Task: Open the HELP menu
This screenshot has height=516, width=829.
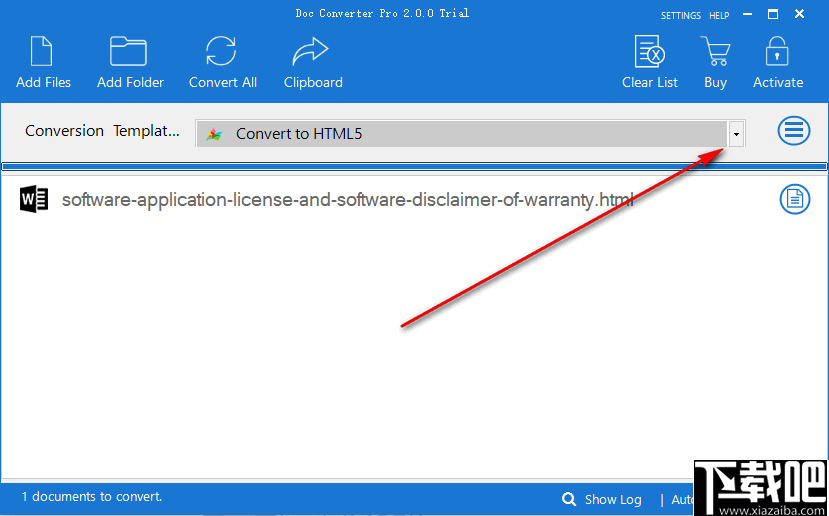Action: point(719,16)
